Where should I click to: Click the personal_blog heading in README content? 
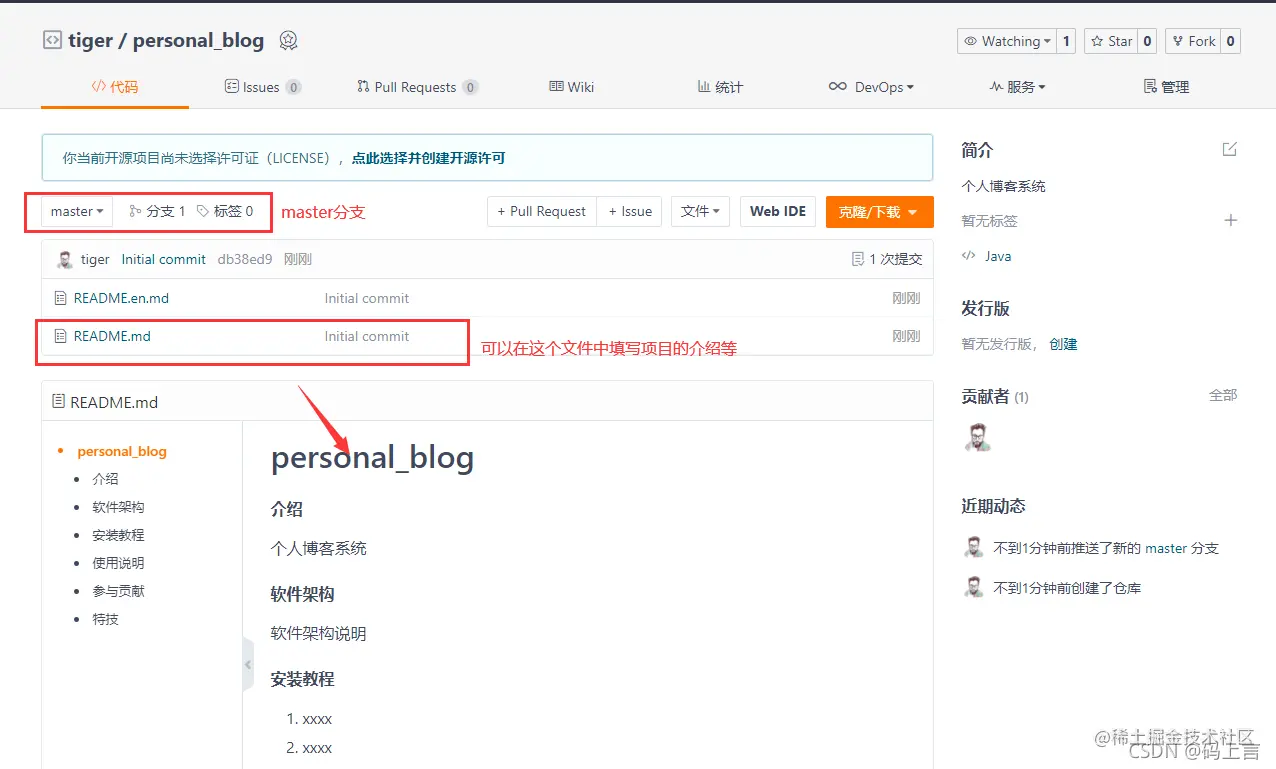click(x=372, y=457)
